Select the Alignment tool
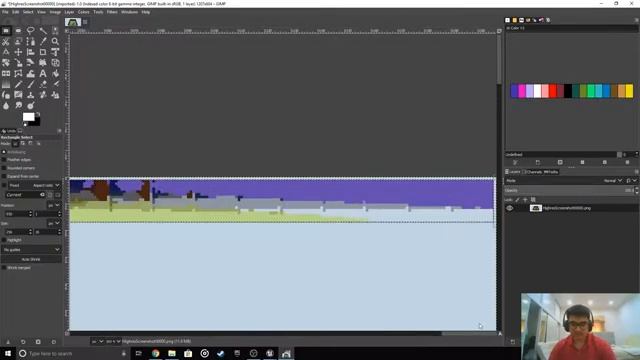 tap(31, 52)
